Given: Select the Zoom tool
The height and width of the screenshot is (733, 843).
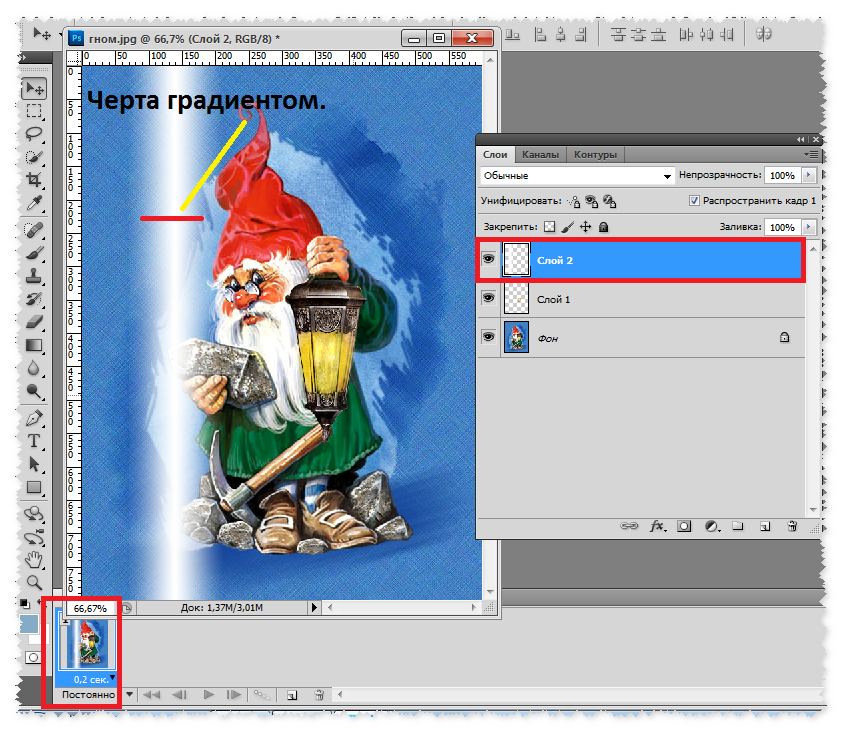Looking at the screenshot, I should [x=34, y=582].
